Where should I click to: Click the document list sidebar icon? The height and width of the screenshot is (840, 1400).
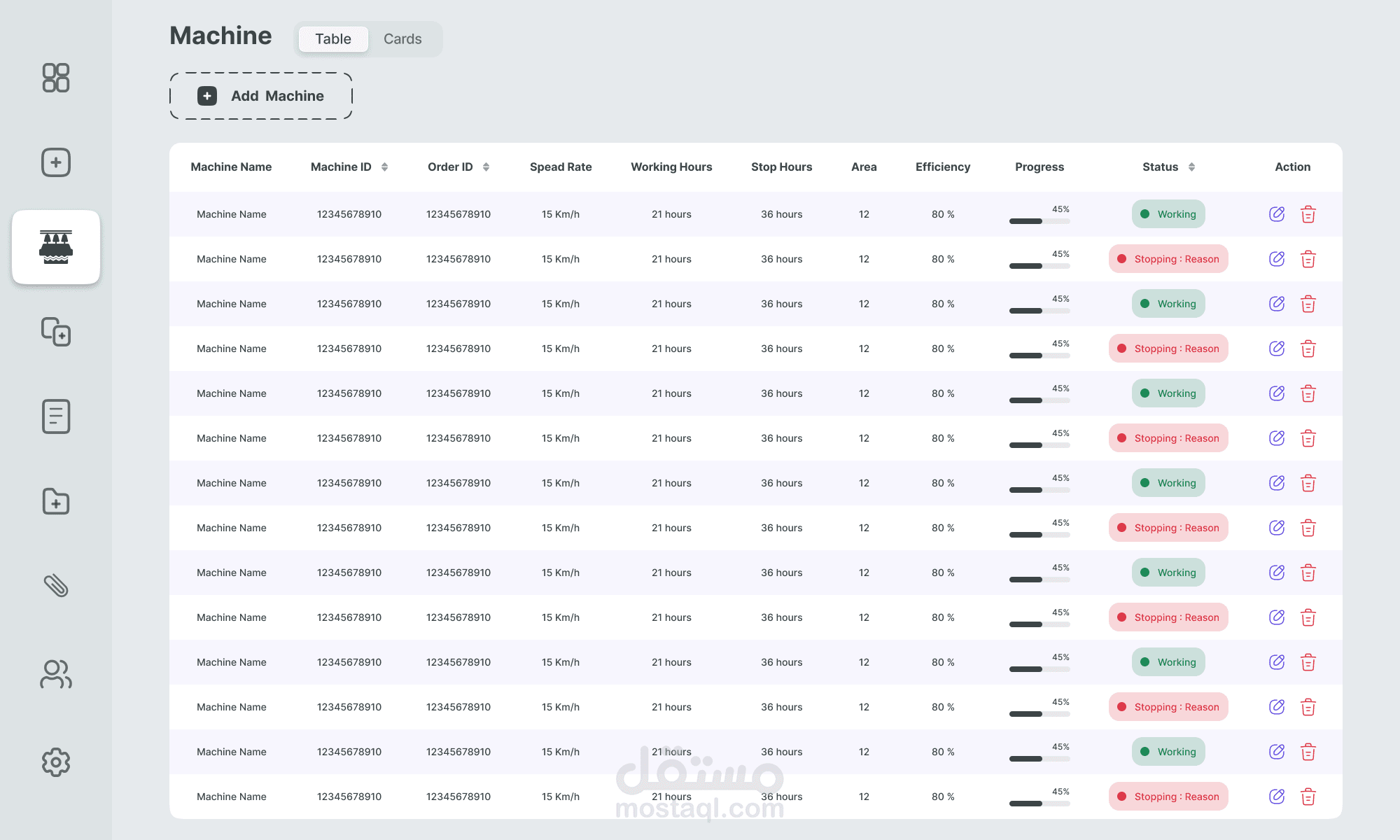(x=56, y=416)
